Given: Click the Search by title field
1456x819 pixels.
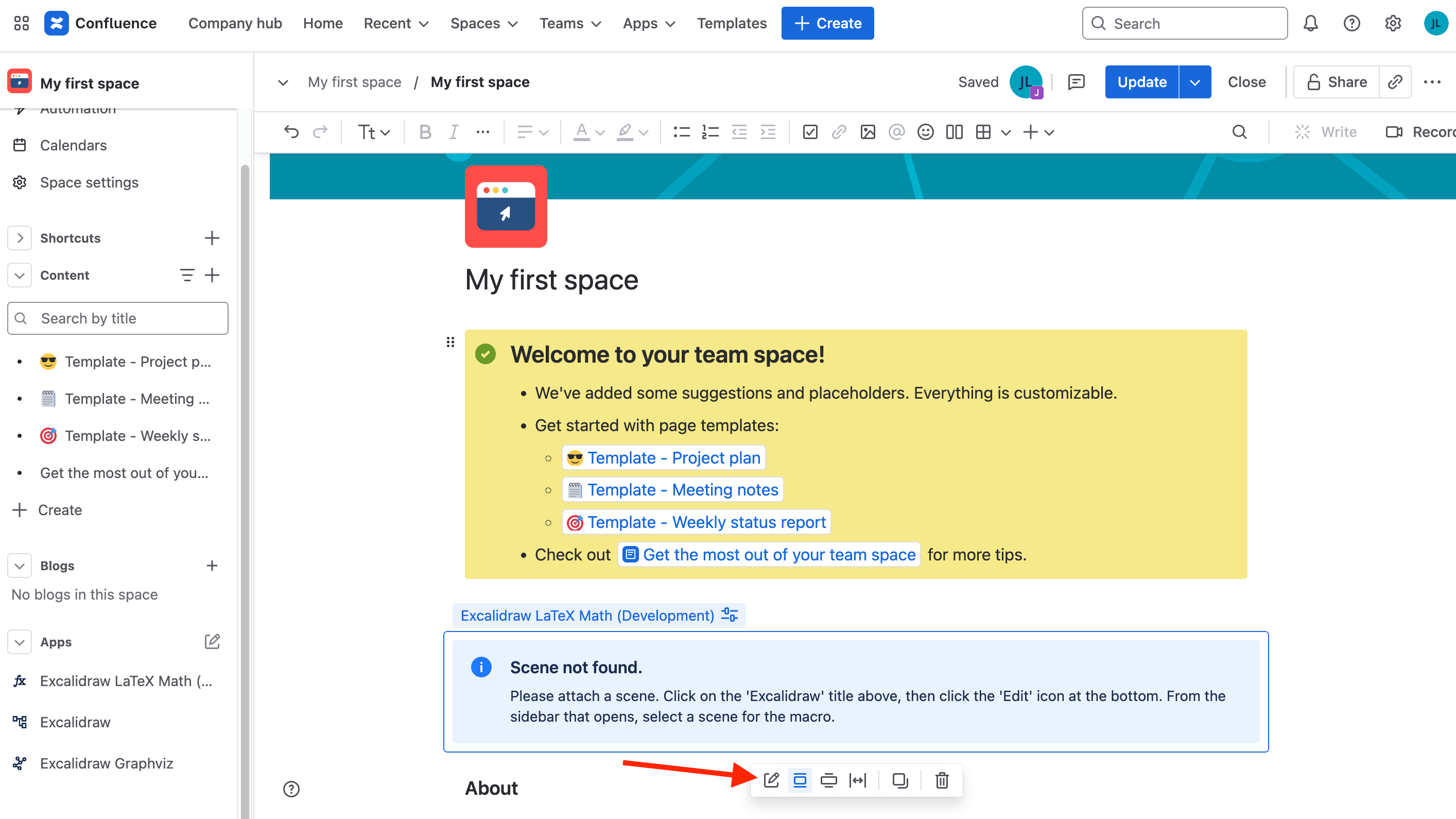Looking at the screenshot, I should 117,318.
